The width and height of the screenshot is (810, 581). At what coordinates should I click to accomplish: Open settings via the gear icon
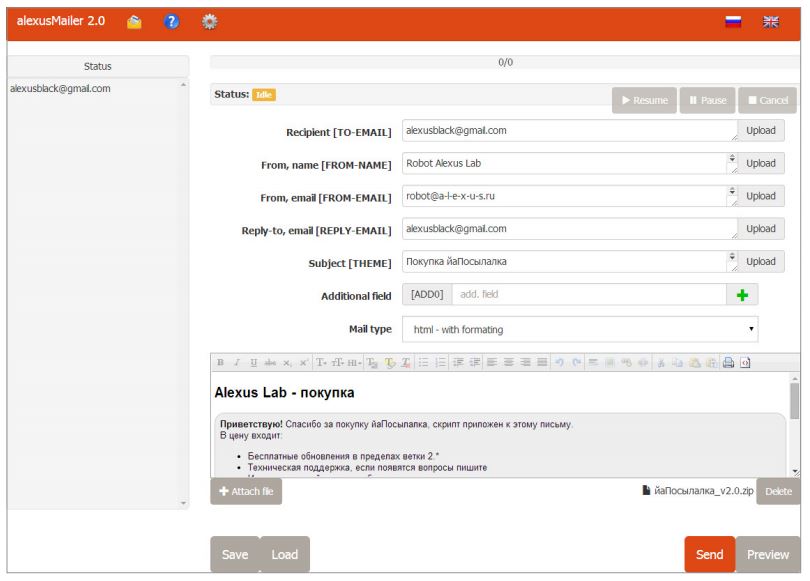(209, 22)
